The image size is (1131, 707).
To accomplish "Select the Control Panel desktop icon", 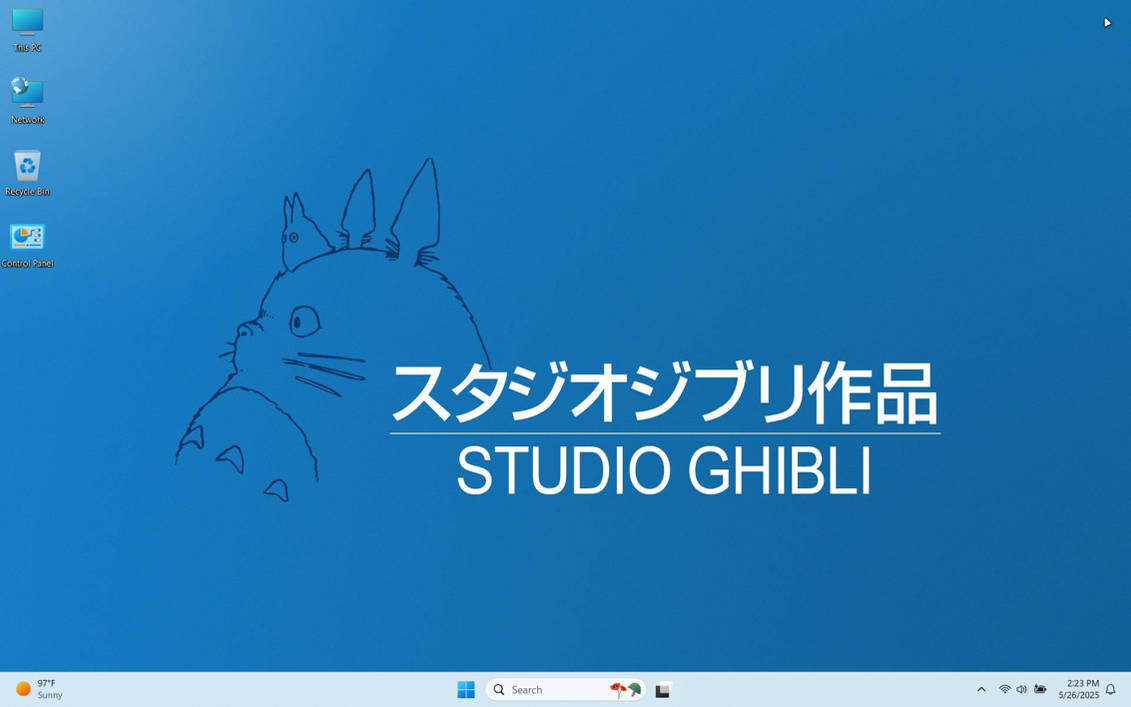I will point(27,245).
